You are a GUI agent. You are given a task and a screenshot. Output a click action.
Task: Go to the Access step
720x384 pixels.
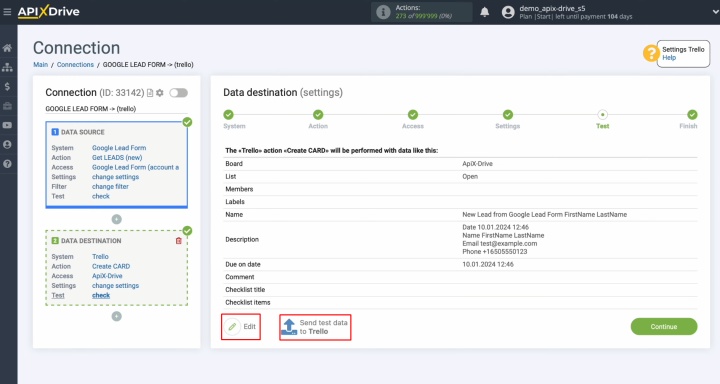pyautogui.click(x=413, y=115)
